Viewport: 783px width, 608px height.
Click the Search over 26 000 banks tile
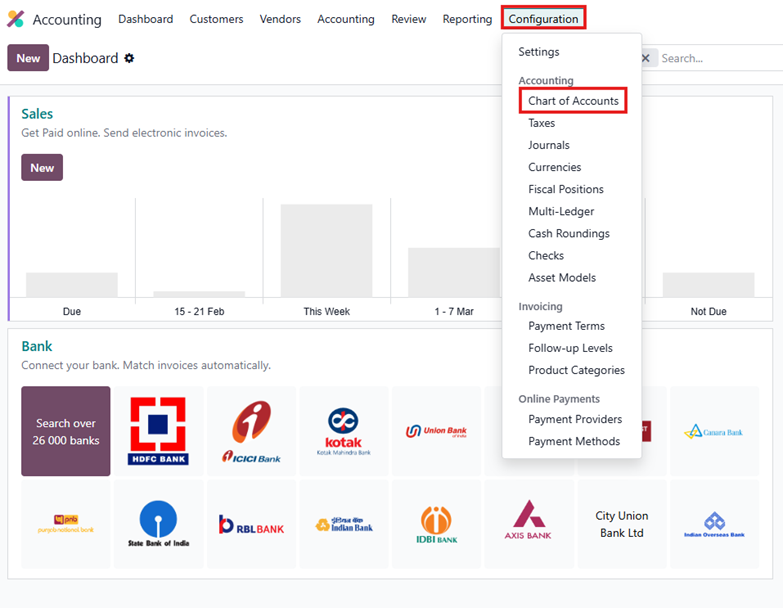pos(66,431)
